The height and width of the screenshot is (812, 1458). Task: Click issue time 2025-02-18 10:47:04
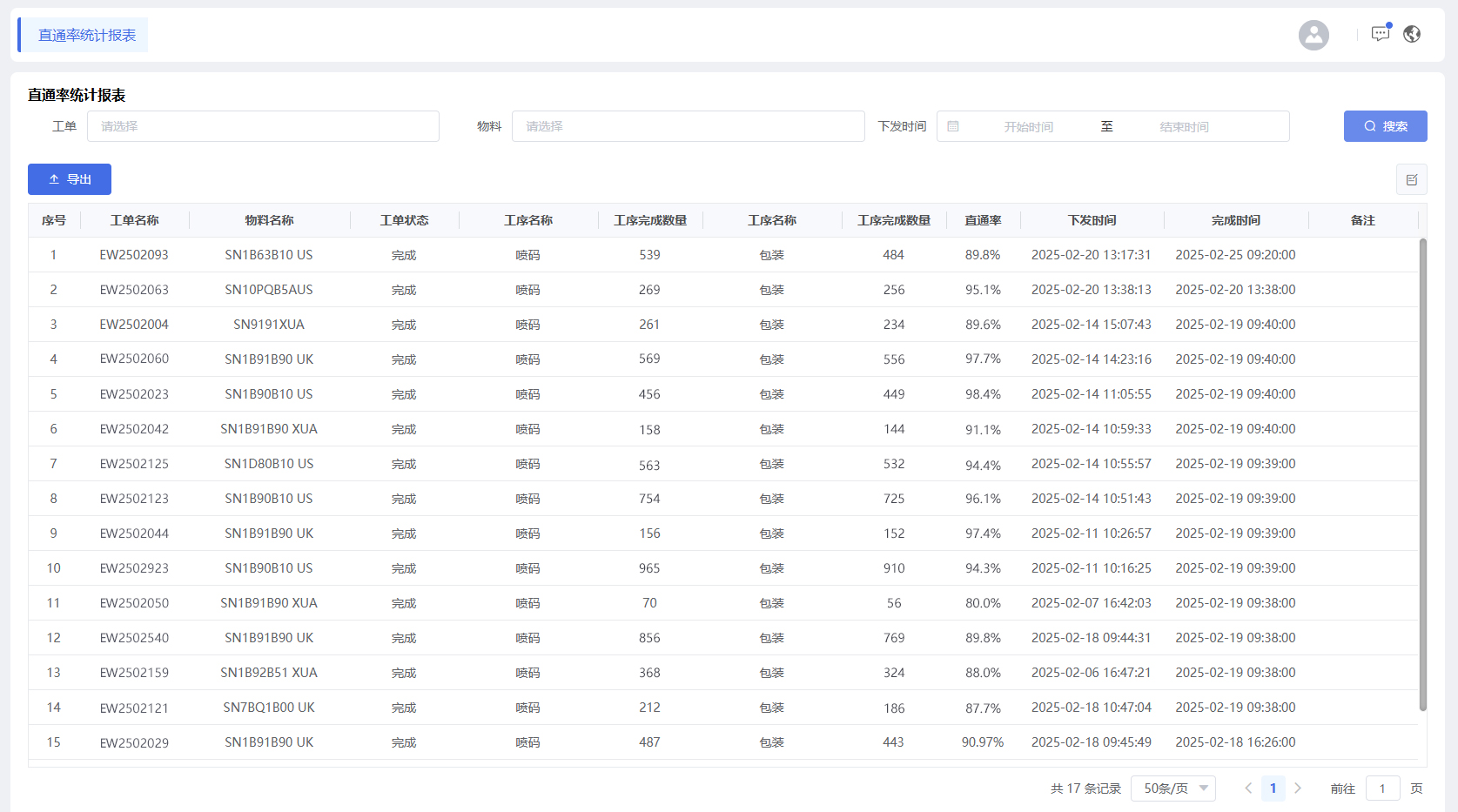click(1092, 708)
